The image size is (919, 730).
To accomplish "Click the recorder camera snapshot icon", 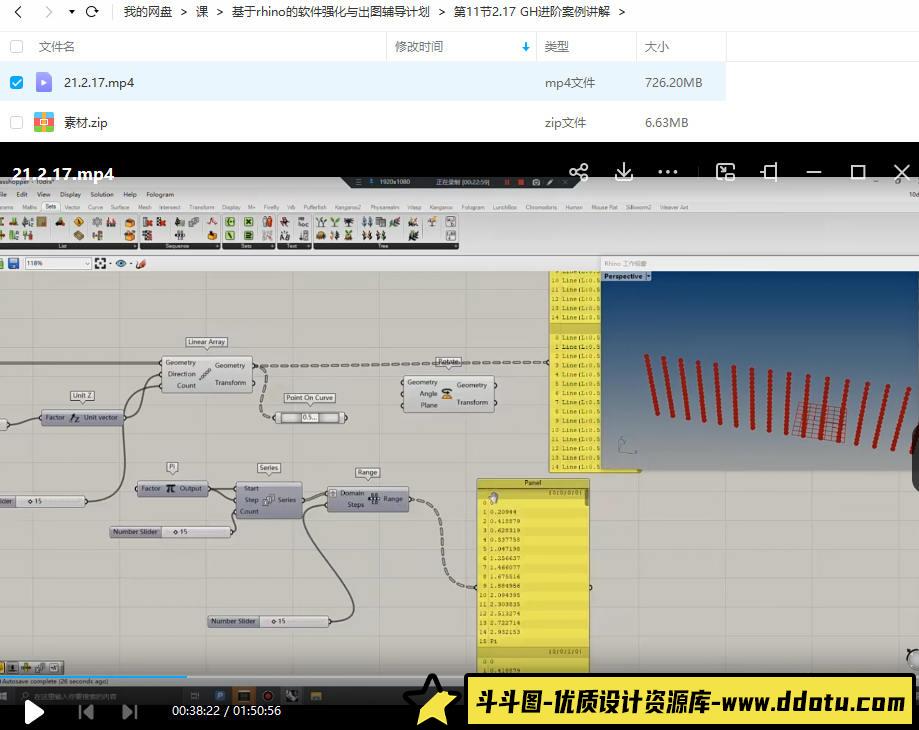I will [x=536, y=182].
